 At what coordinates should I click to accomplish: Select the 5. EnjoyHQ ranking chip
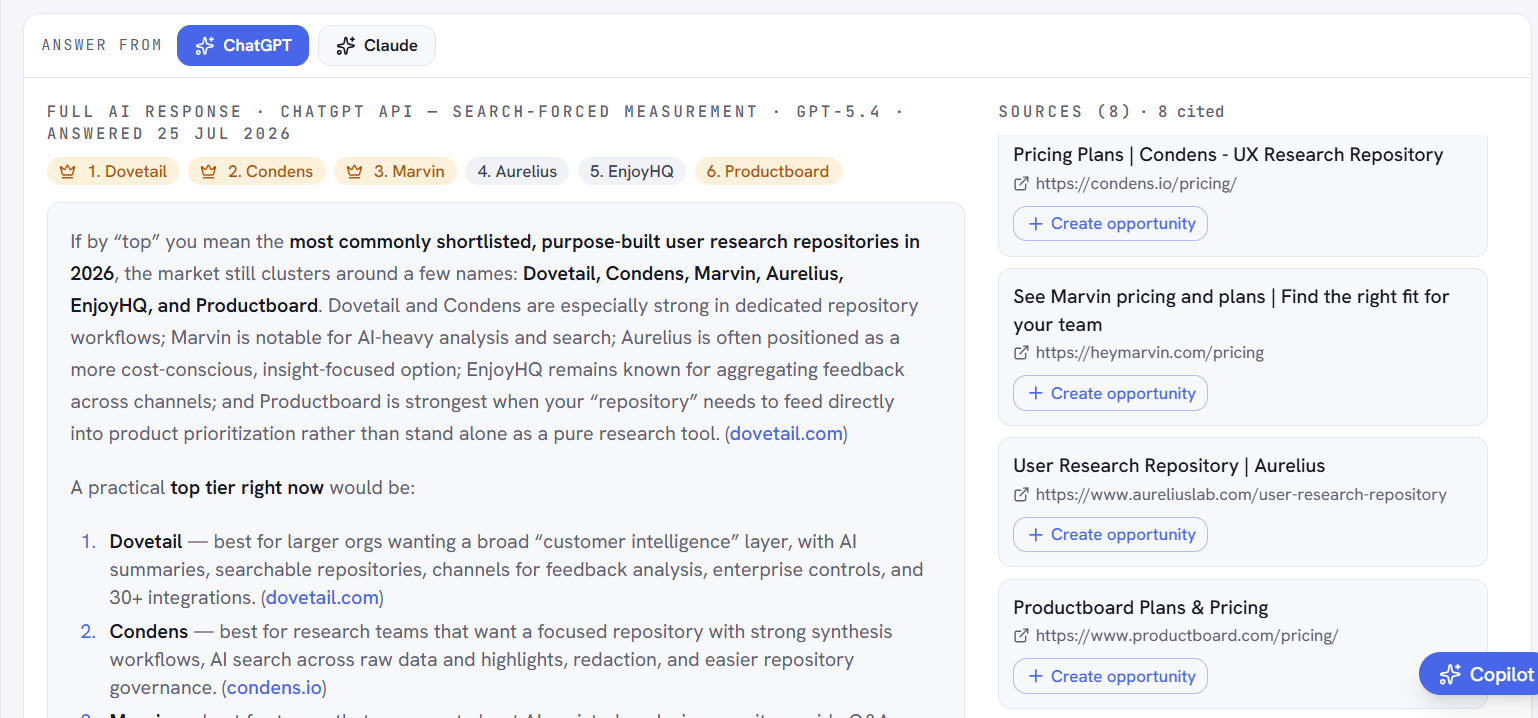click(632, 171)
